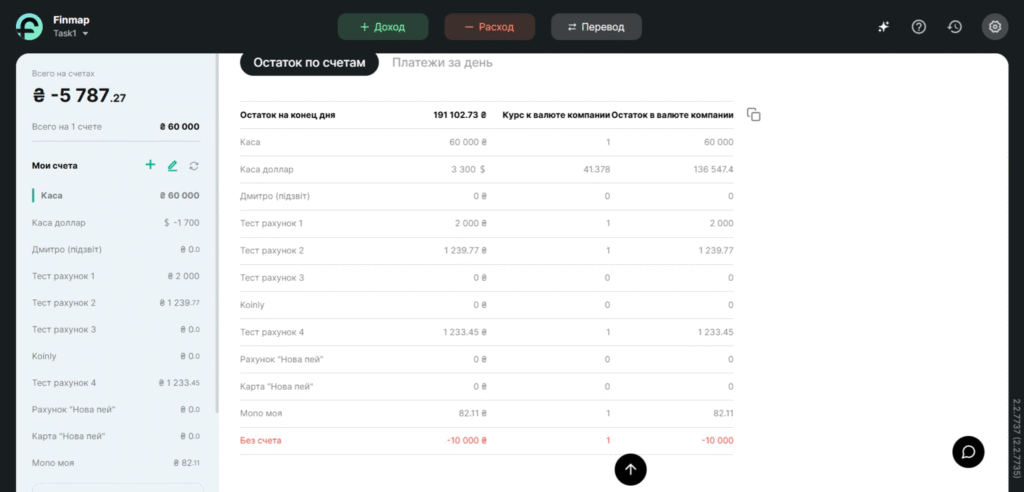This screenshot has width=1024, height=492.
Task: Open the chat support bubble
Action: pyautogui.click(x=968, y=451)
